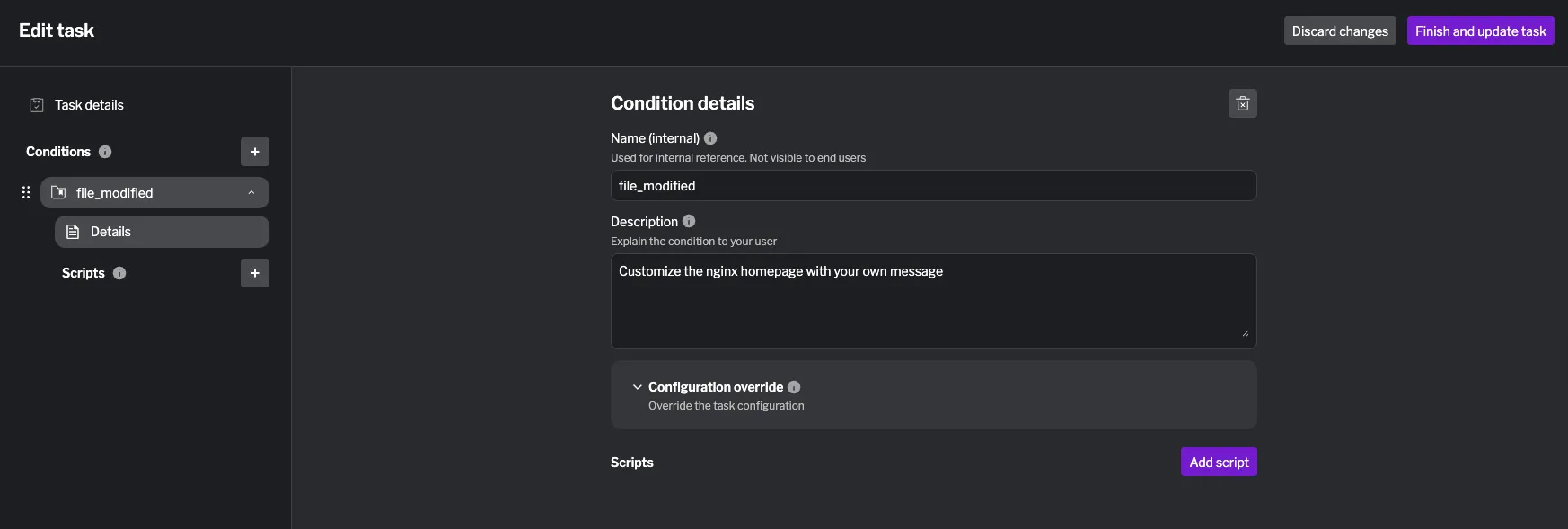Image resolution: width=1568 pixels, height=529 pixels.
Task: View the Name (internal) info icon
Action: (x=709, y=137)
